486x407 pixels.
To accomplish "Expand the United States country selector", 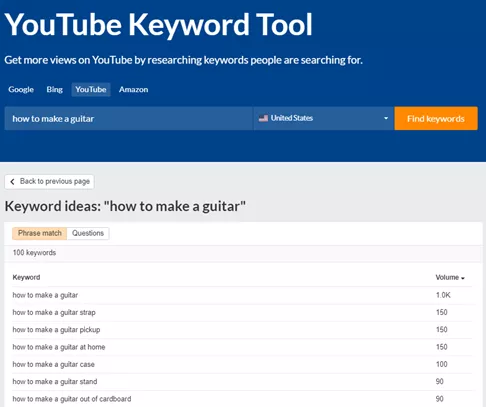I will [324, 118].
